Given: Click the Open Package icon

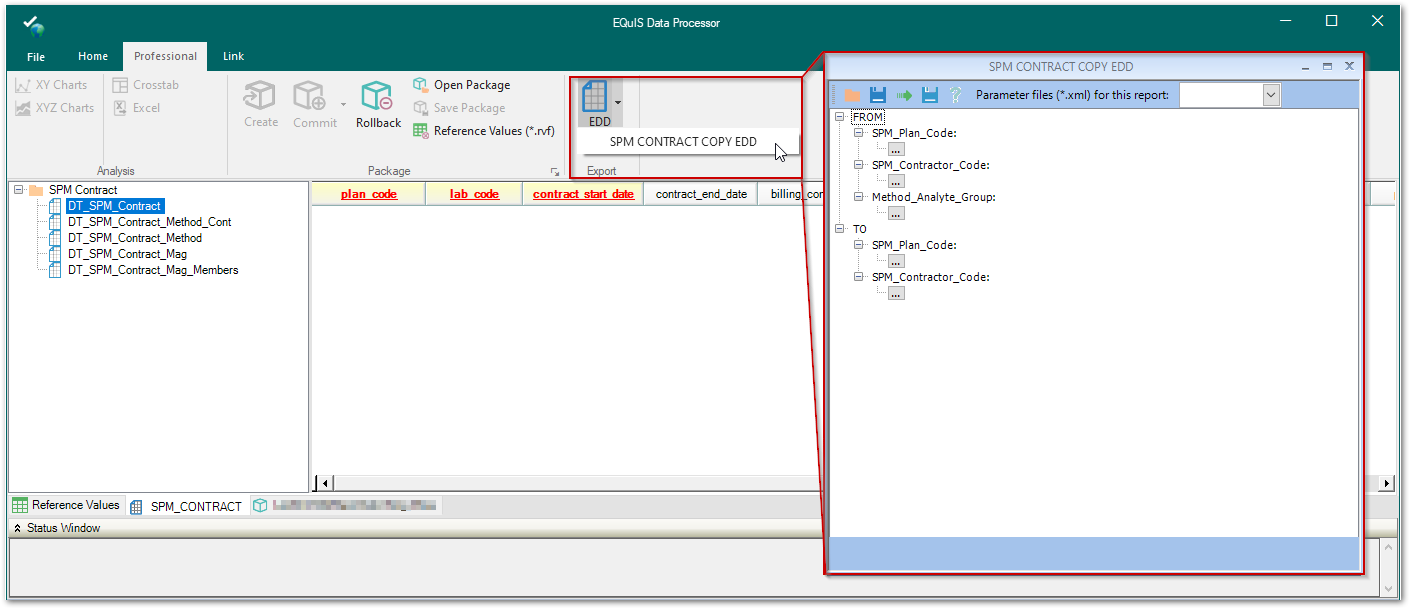Looking at the screenshot, I should point(421,85).
